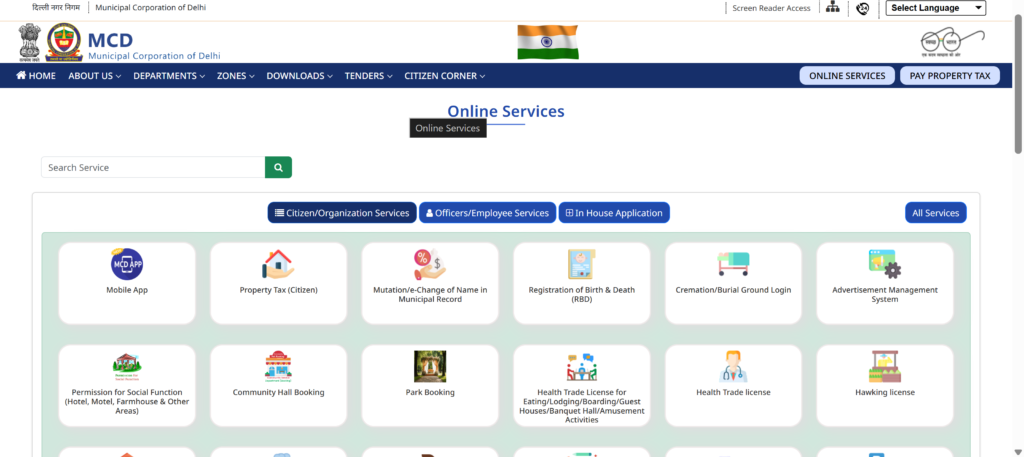Screen dimensions: 1024x457
Task: Click the All Services button
Action: click(935, 213)
